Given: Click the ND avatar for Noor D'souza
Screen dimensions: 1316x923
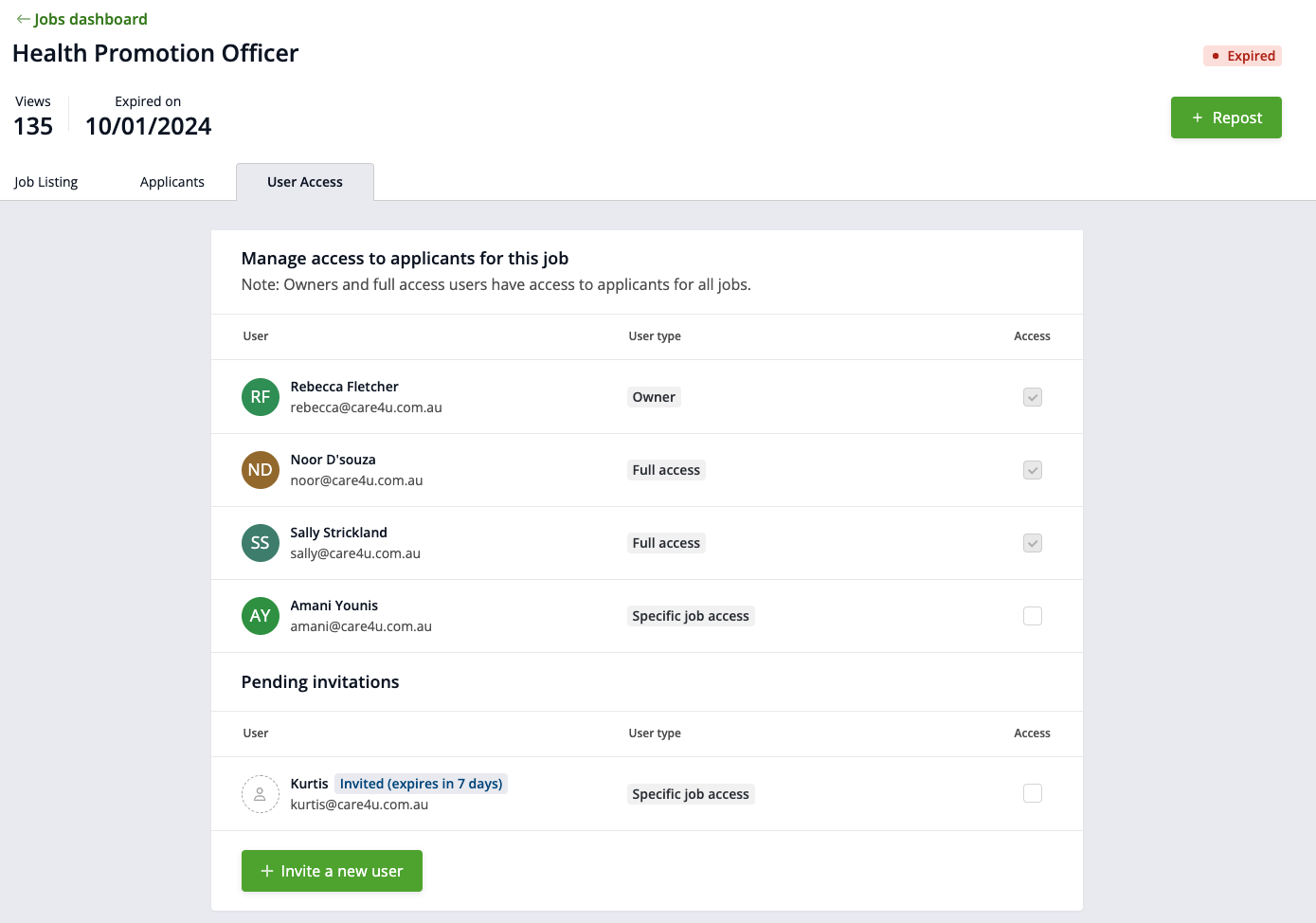Looking at the screenshot, I should [260, 470].
